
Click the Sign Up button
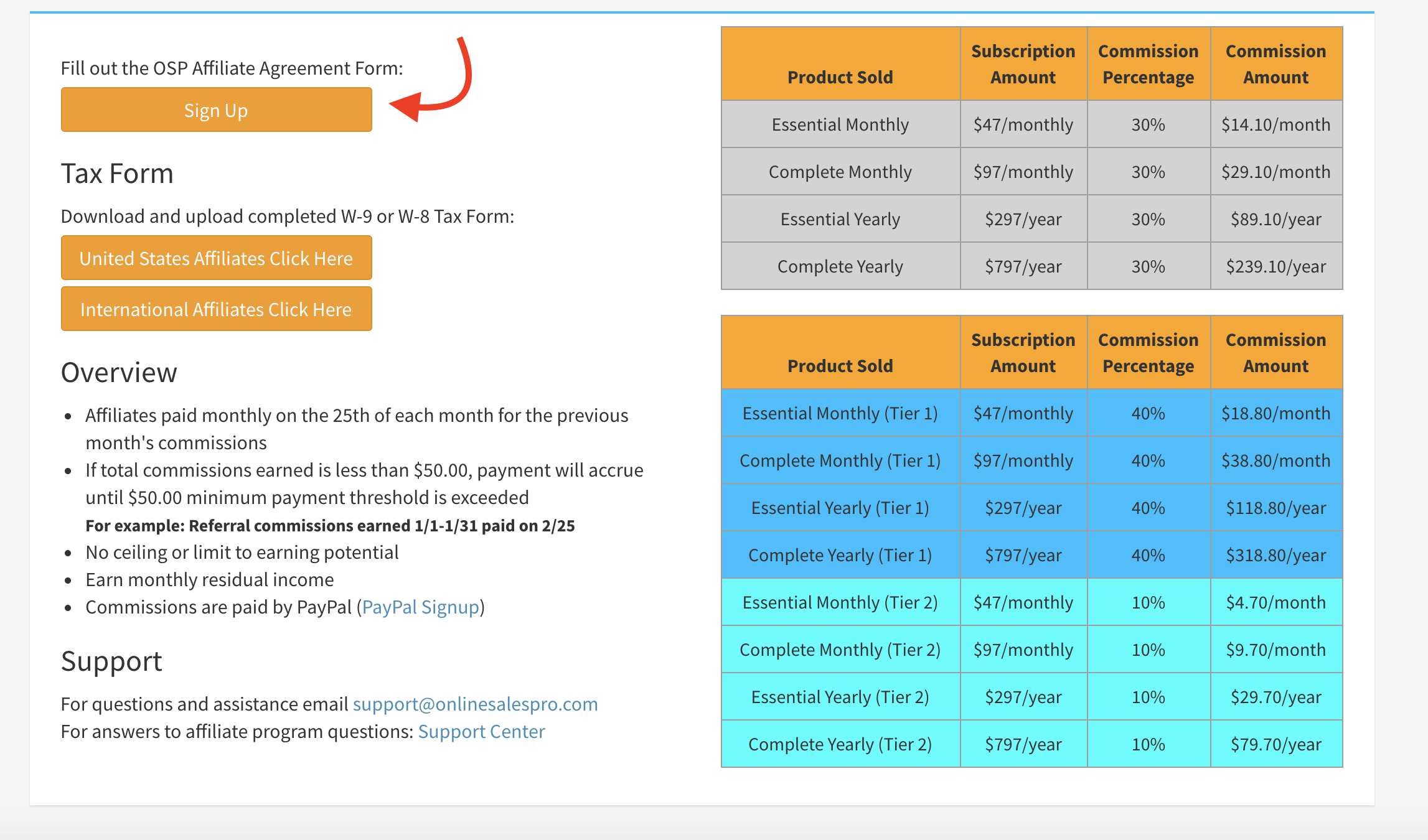216,110
